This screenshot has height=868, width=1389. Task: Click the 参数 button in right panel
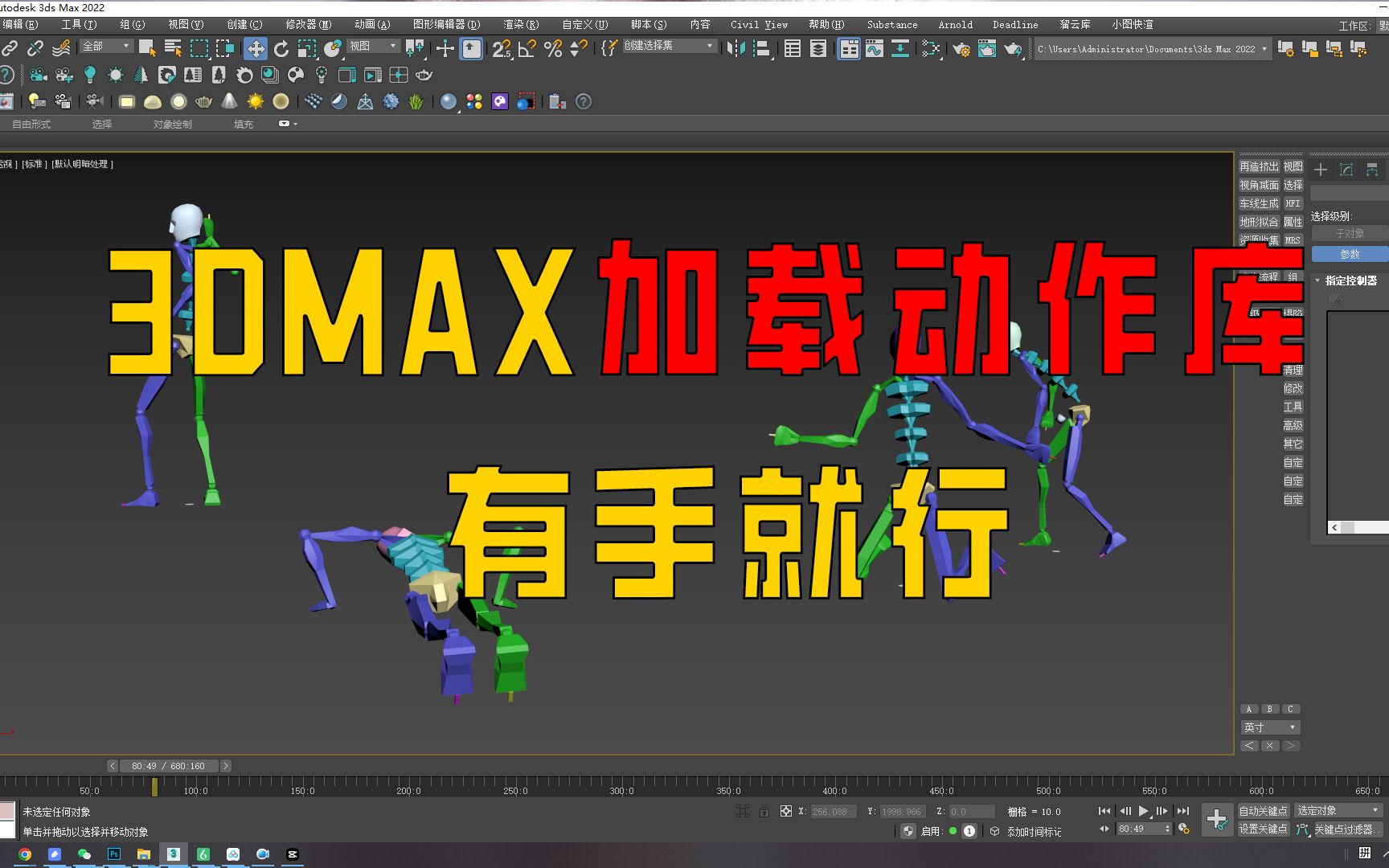tap(1349, 254)
